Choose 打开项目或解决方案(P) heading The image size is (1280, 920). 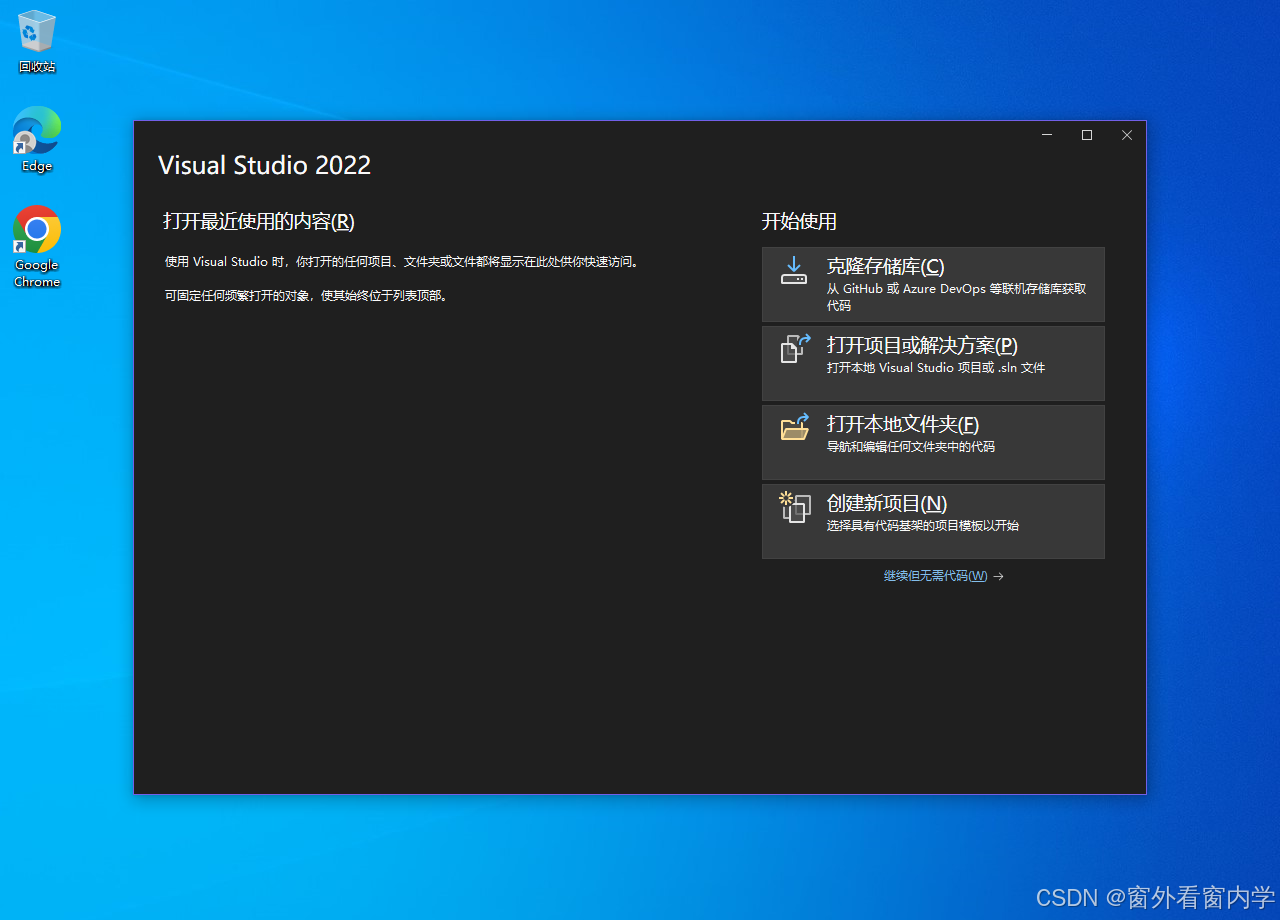point(922,345)
